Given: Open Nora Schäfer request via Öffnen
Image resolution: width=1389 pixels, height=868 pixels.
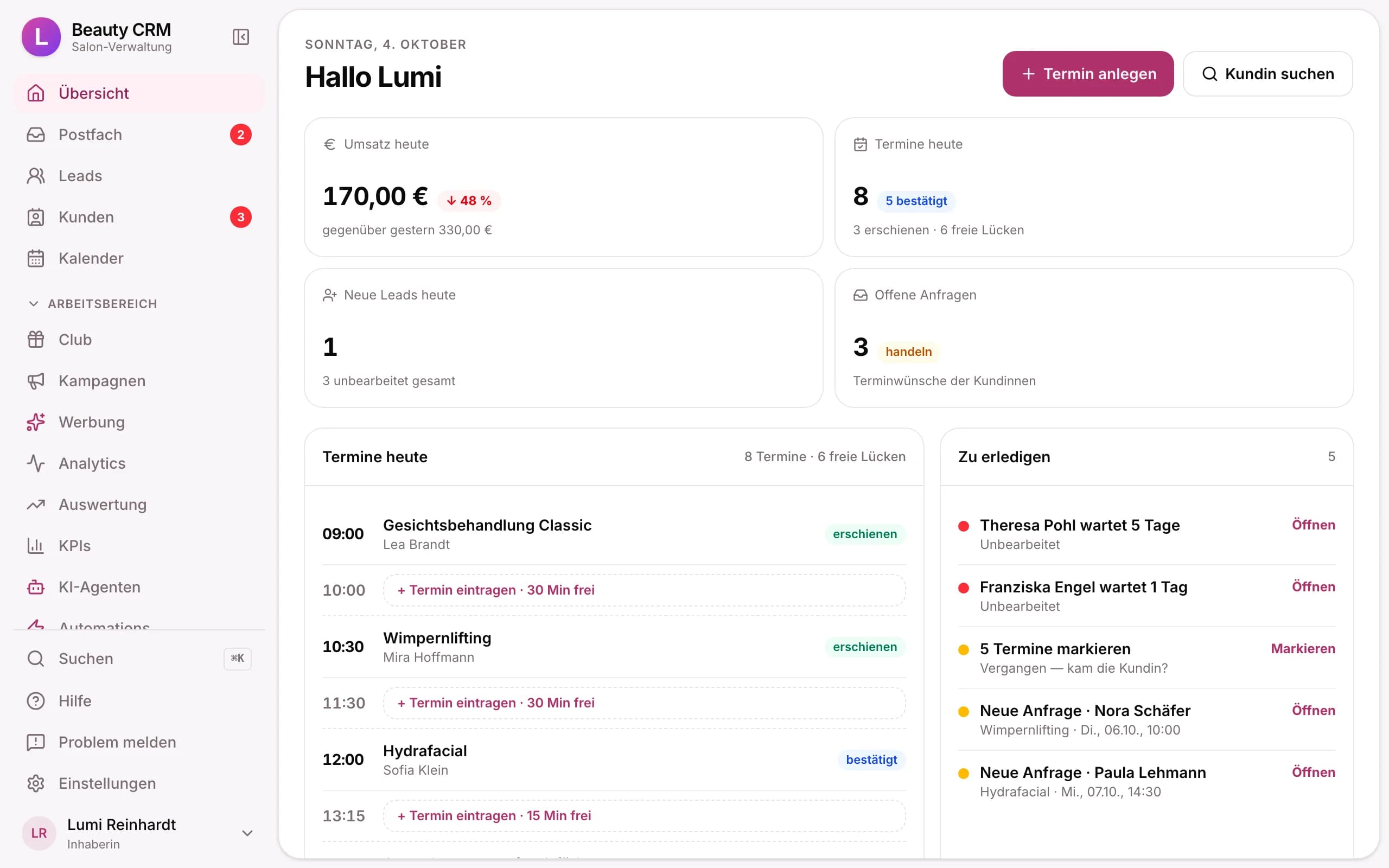Looking at the screenshot, I should [x=1313, y=710].
